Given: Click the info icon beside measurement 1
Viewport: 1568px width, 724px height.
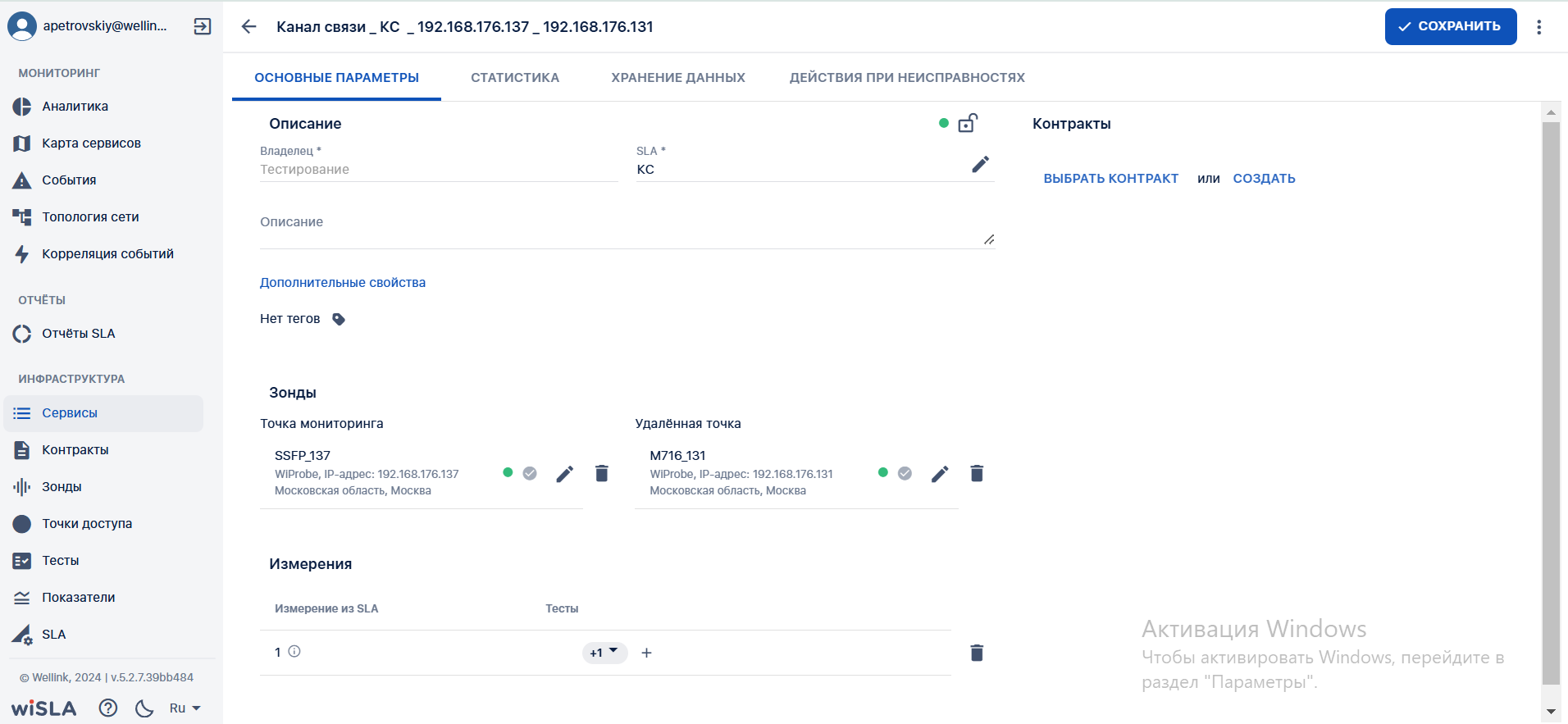Looking at the screenshot, I should pos(294,652).
